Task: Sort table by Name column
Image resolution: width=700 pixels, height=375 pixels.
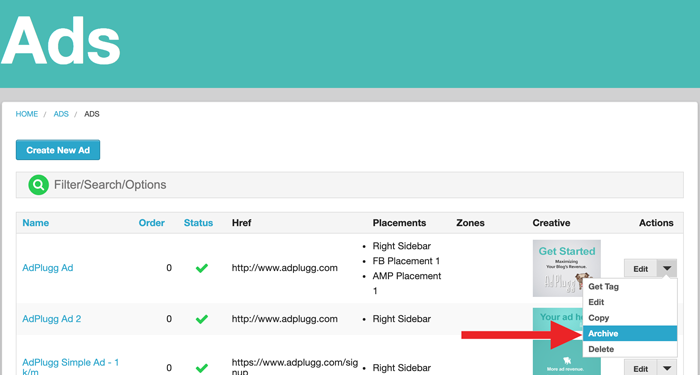Action: tap(36, 223)
